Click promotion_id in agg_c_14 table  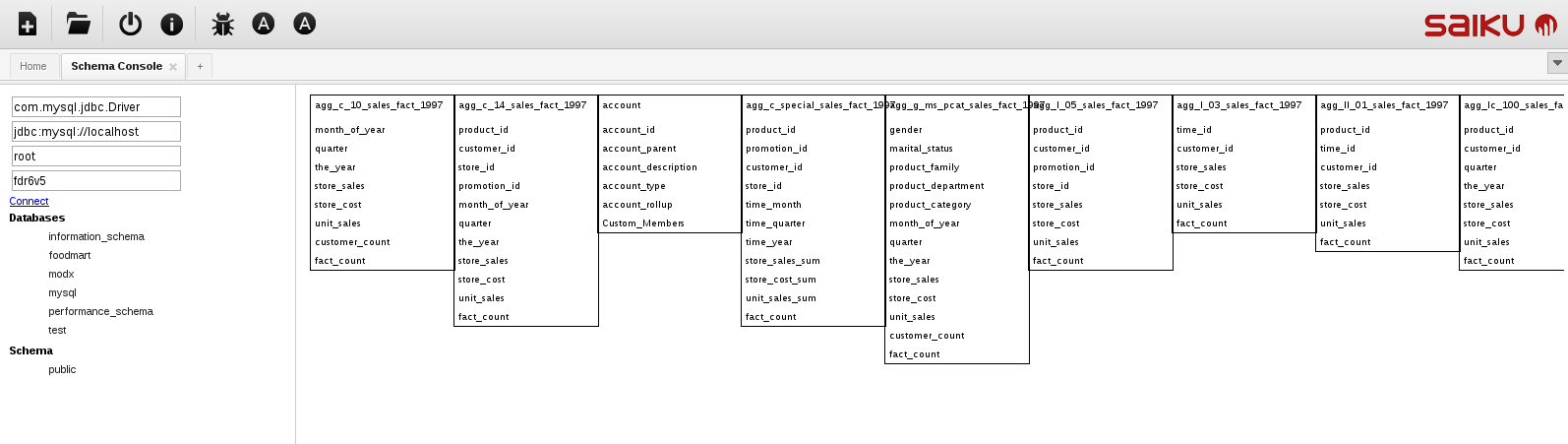489,186
